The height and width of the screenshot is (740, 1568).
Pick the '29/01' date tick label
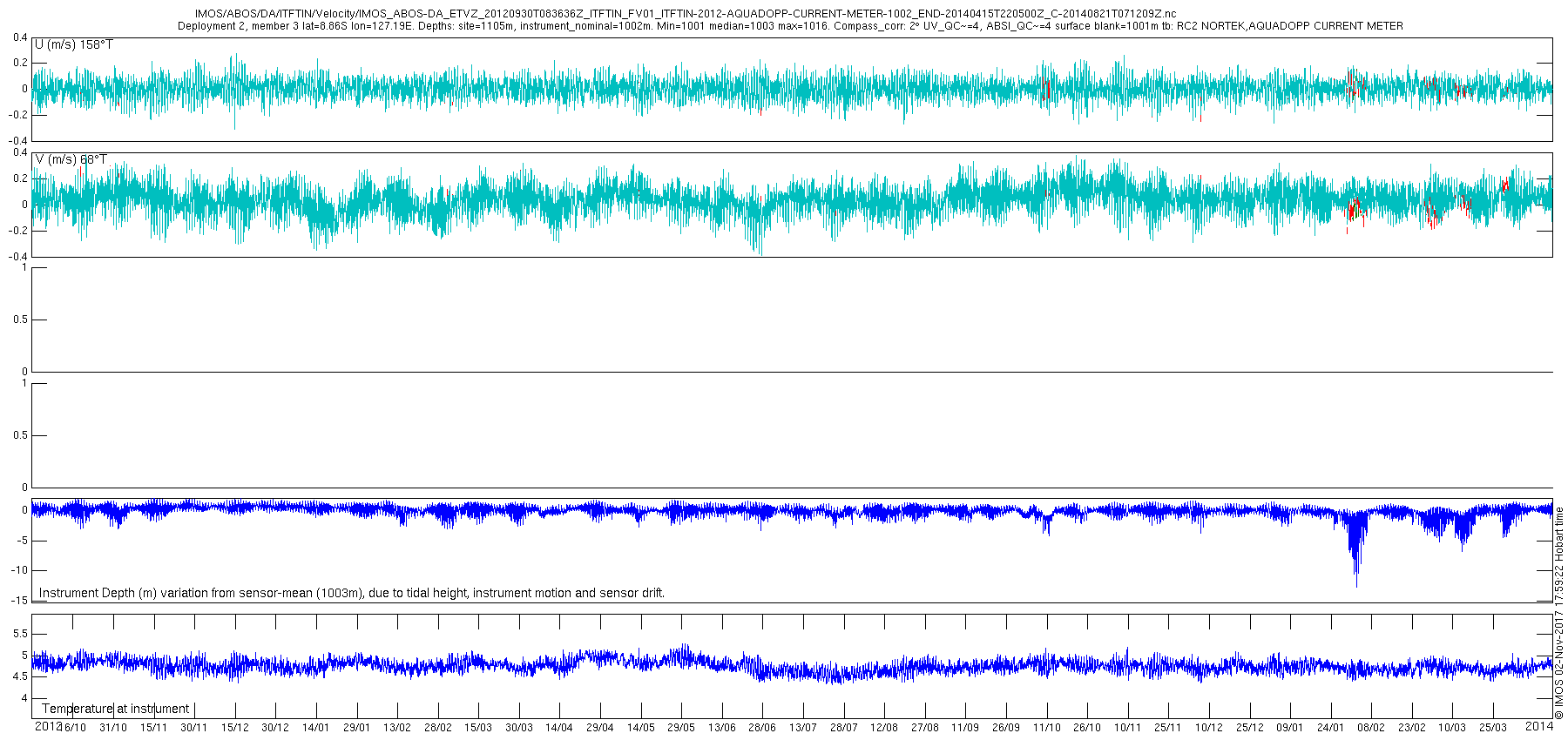(356, 728)
